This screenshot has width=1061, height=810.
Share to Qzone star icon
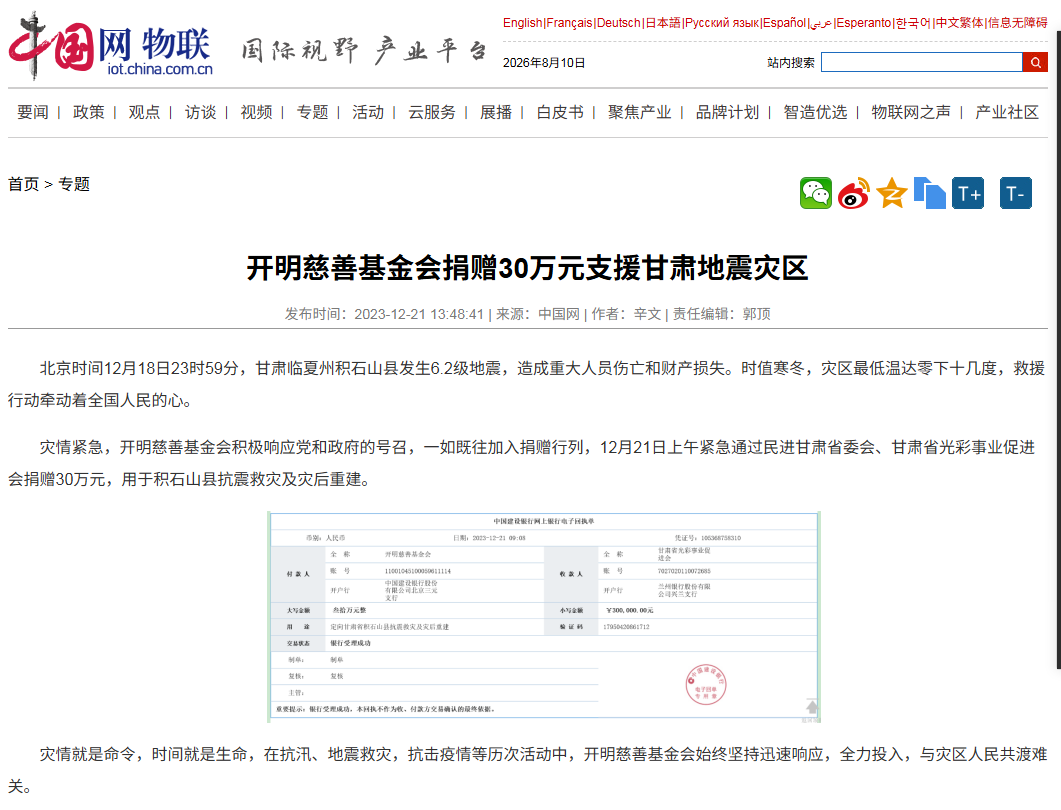click(x=891, y=194)
